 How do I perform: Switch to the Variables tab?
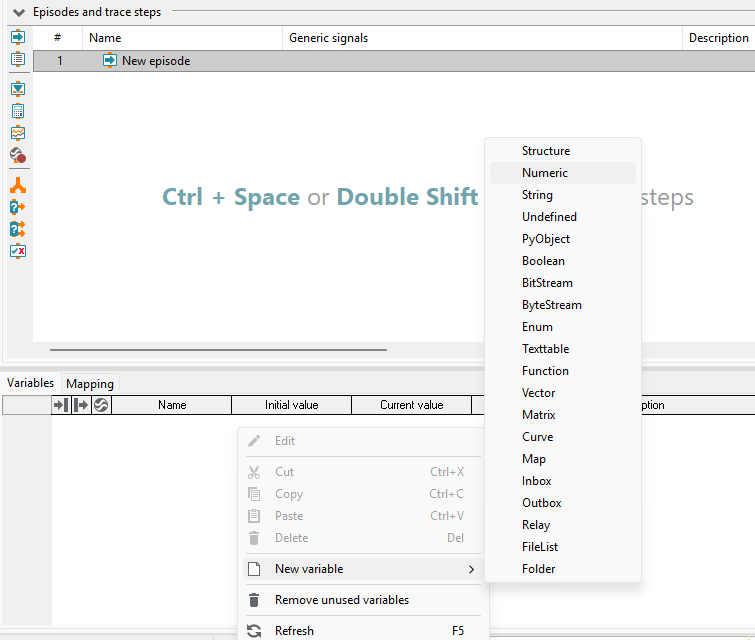coord(30,383)
